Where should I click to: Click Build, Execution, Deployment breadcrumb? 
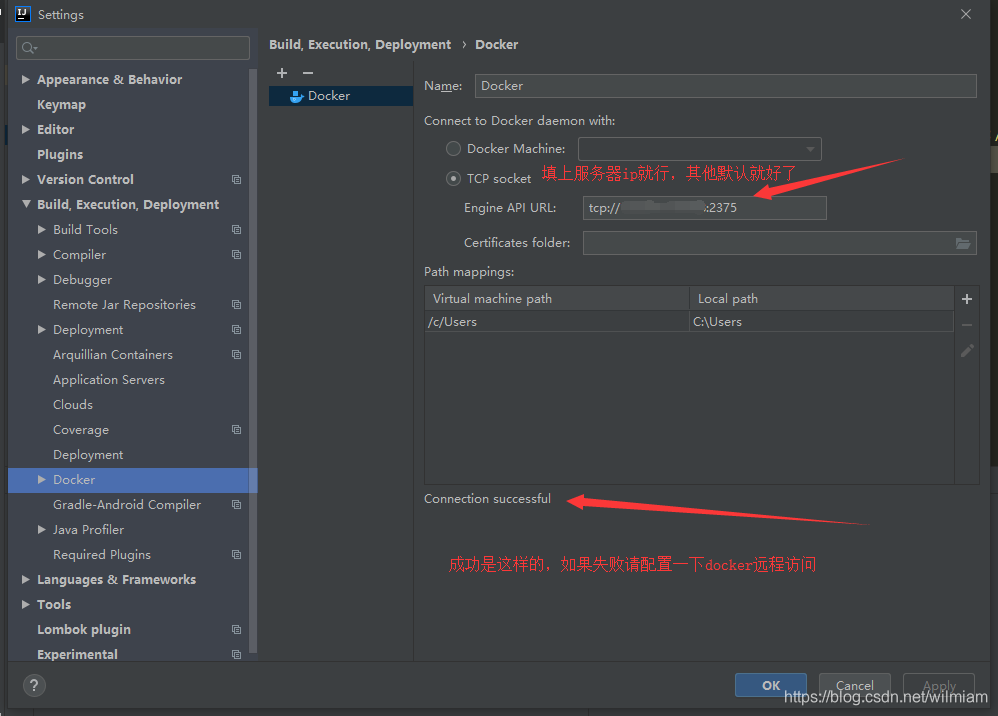(360, 45)
